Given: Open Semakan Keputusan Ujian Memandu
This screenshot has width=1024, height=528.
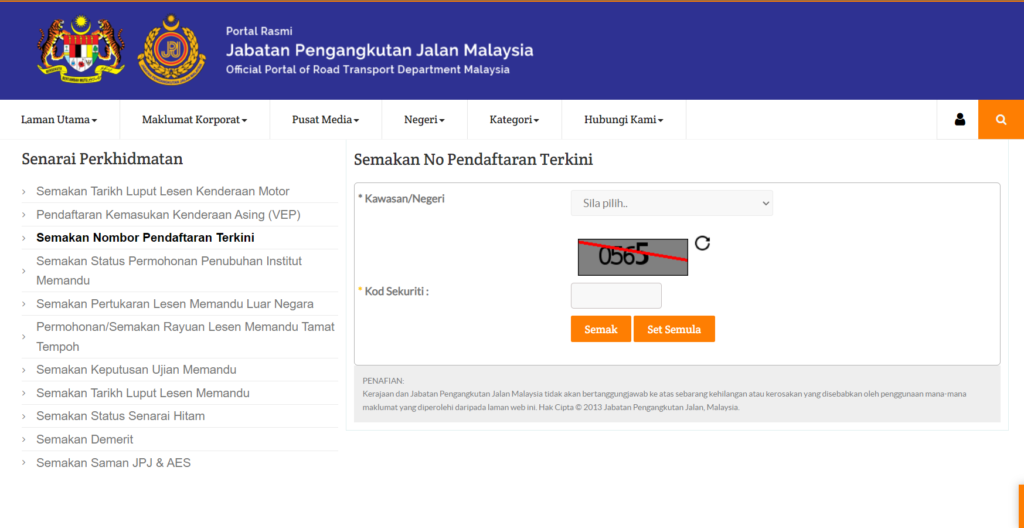Looking at the screenshot, I should point(136,370).
